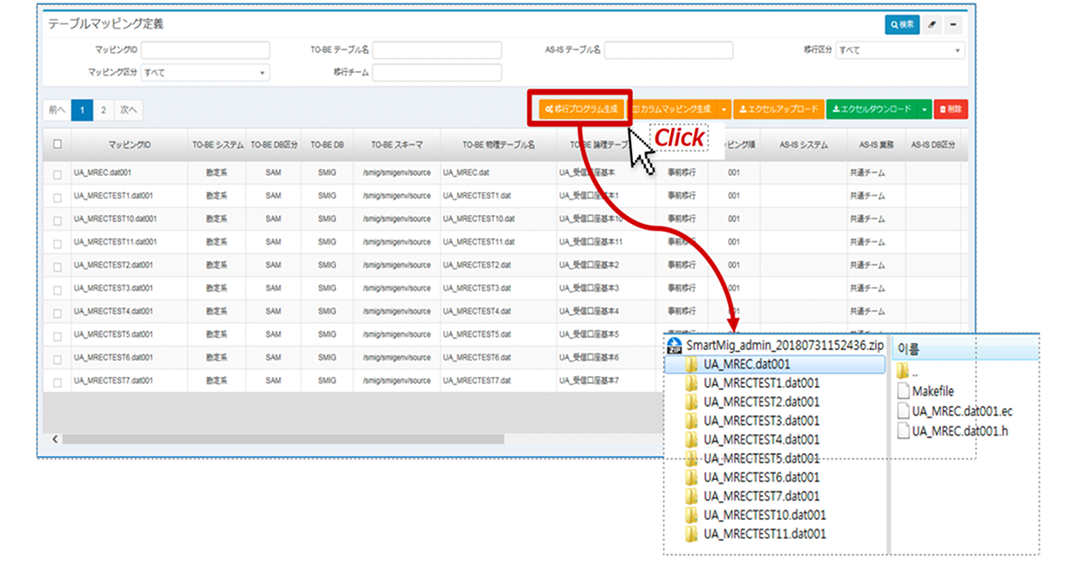
Task: Expand the エクセルダウンロード dropdown arrow
Action: (926, 108)
